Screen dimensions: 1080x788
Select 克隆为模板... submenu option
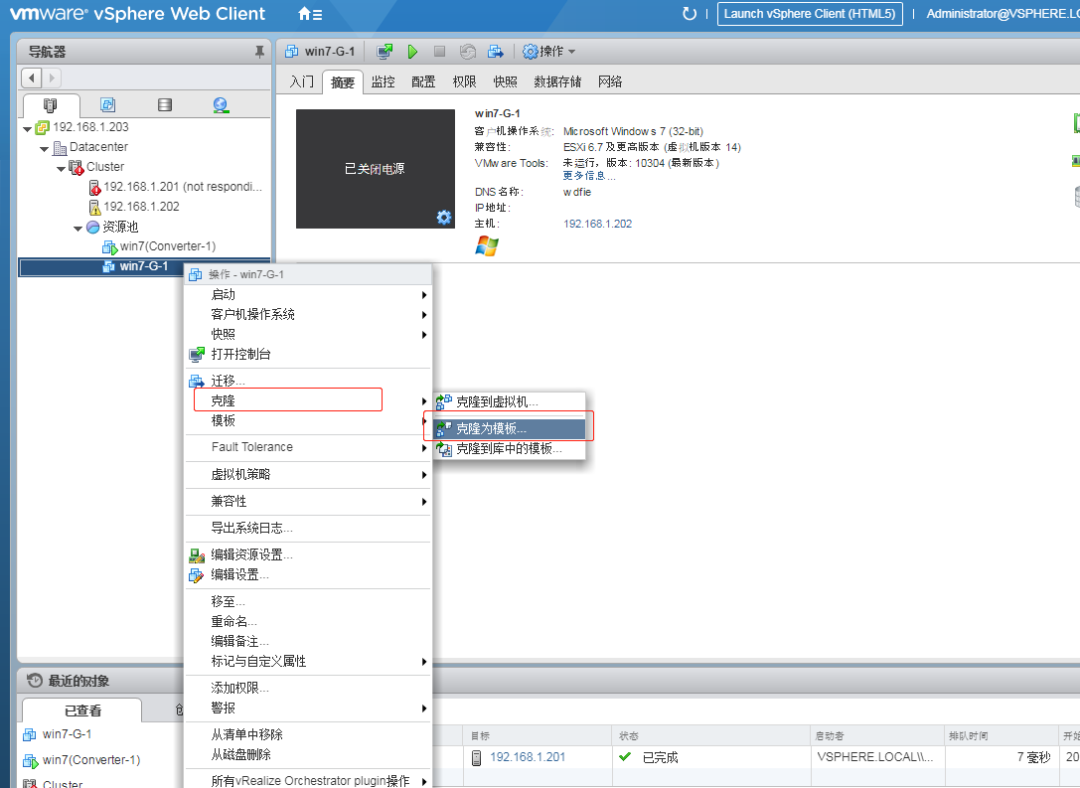510,428
